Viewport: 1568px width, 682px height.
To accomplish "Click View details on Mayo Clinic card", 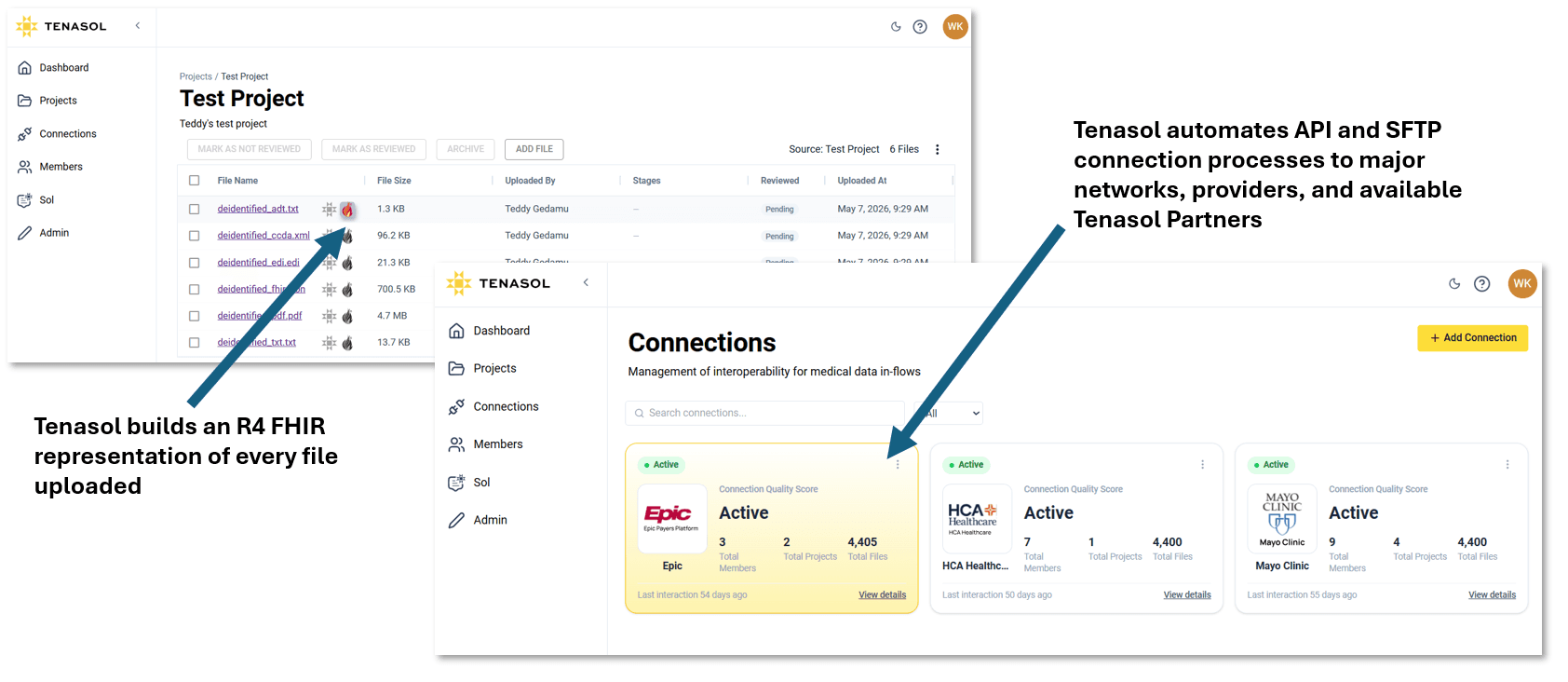I will click(1493, 595).
